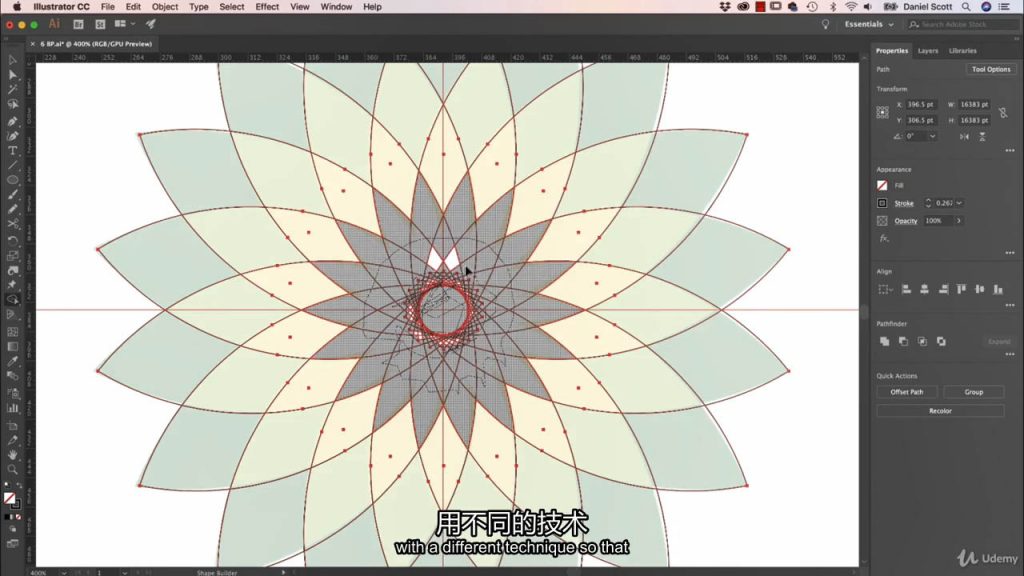Adjust stroke weight stepper arrows
Screen dimensions: 1024x576
click(x=928, y=203)
